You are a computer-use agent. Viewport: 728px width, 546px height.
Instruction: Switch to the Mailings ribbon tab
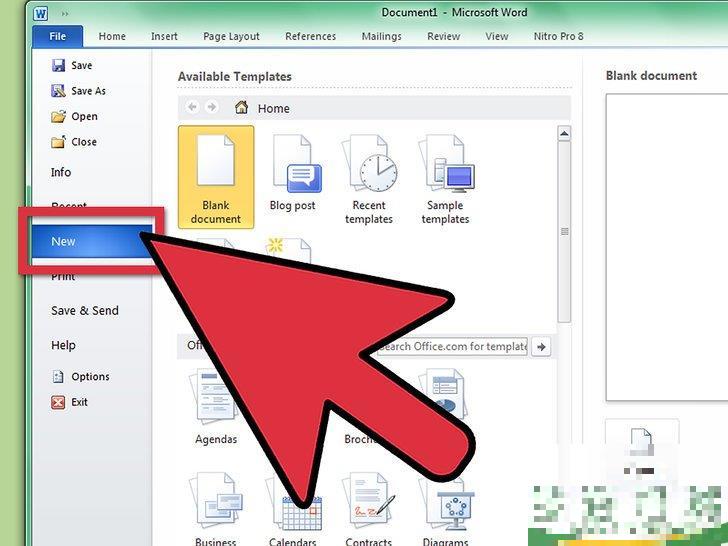381,37
